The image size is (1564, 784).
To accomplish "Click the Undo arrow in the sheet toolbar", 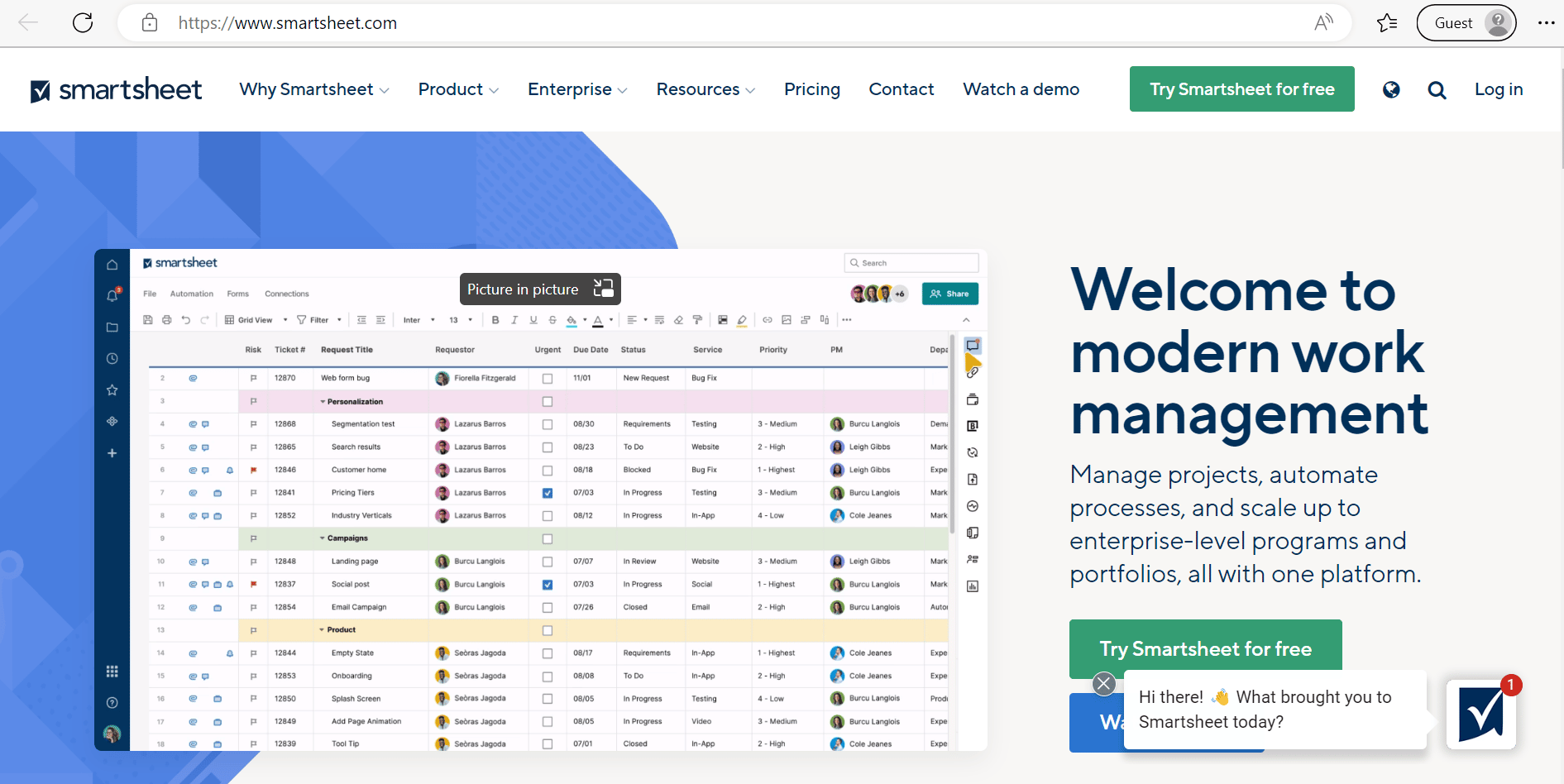I will (186, 320).
